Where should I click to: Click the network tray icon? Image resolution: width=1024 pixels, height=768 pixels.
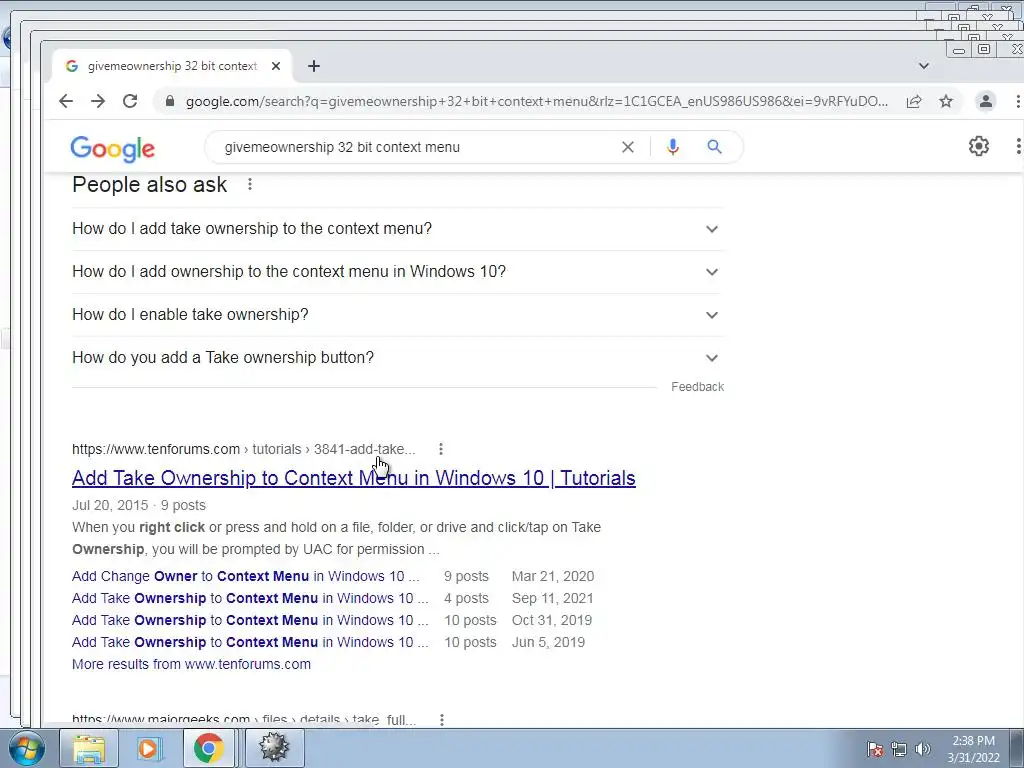coord(899,750)
